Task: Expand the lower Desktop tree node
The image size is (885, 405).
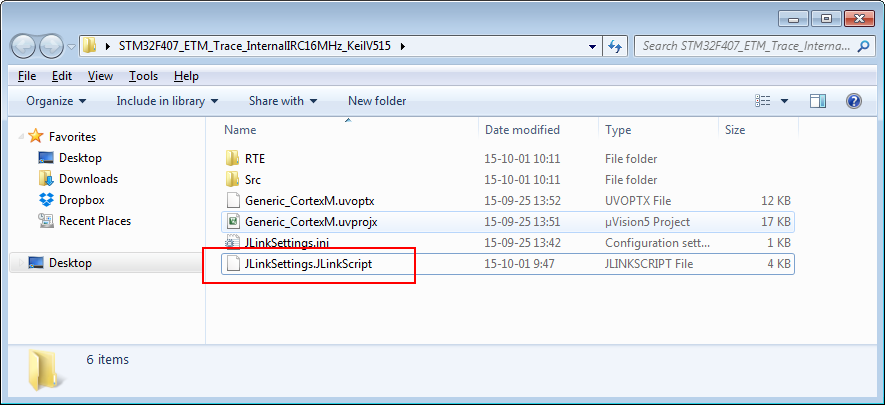Action: click(x=21, y=263)
